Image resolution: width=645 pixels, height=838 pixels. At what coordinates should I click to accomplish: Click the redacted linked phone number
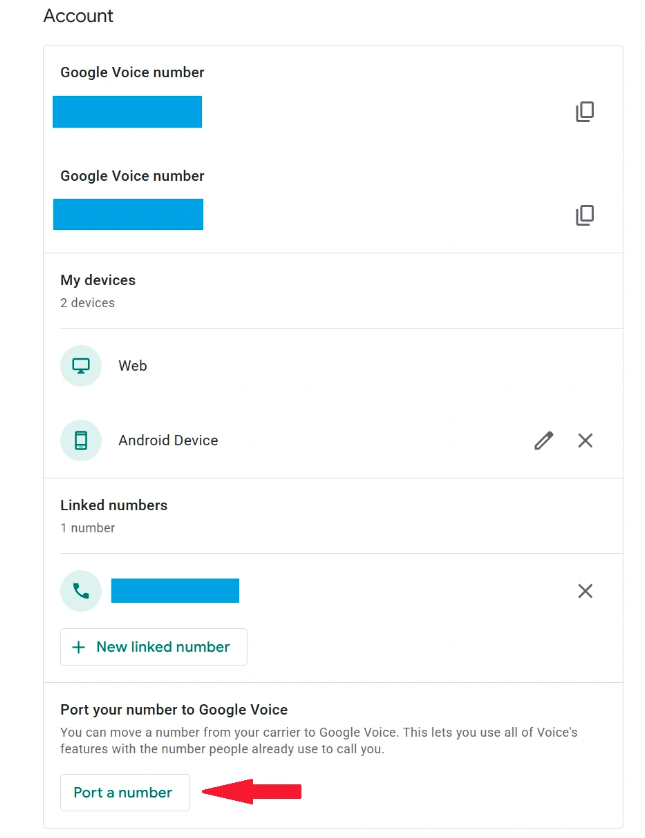(175, 591)
